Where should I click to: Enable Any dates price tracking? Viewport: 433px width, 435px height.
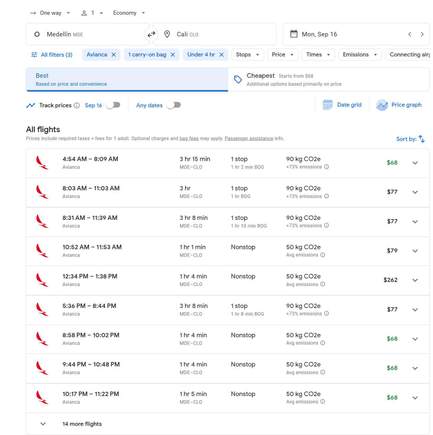(174, 105)
